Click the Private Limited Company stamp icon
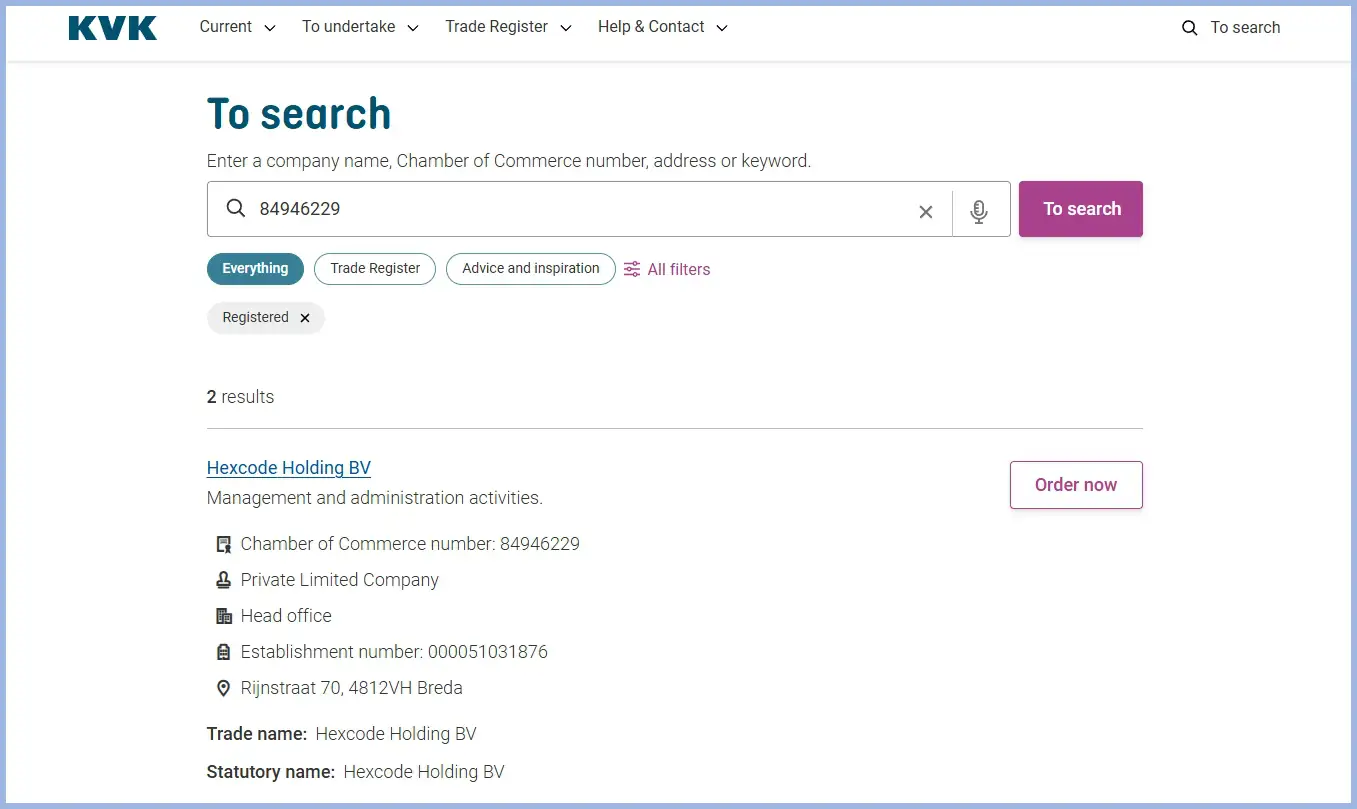The width and height of the screenshot is (1357, 809). pos(224,580)
